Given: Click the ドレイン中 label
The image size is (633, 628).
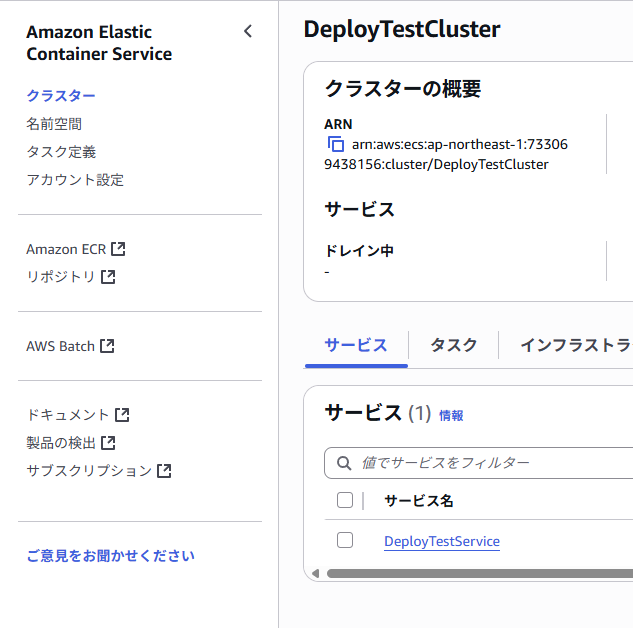Looking at the screenshot, I should click(359, 251).
